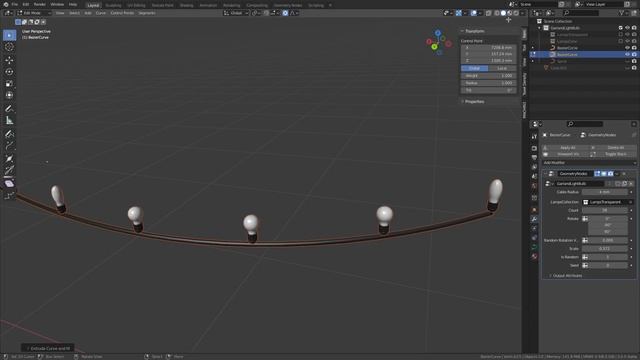This screenshot has height=360, width=640.
Task: Toggle visibility eye of selected BezierCurve row
Action: [627, 54]
